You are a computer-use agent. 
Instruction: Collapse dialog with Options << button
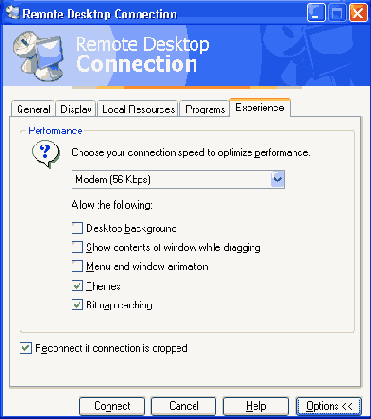tap(329, 406)
